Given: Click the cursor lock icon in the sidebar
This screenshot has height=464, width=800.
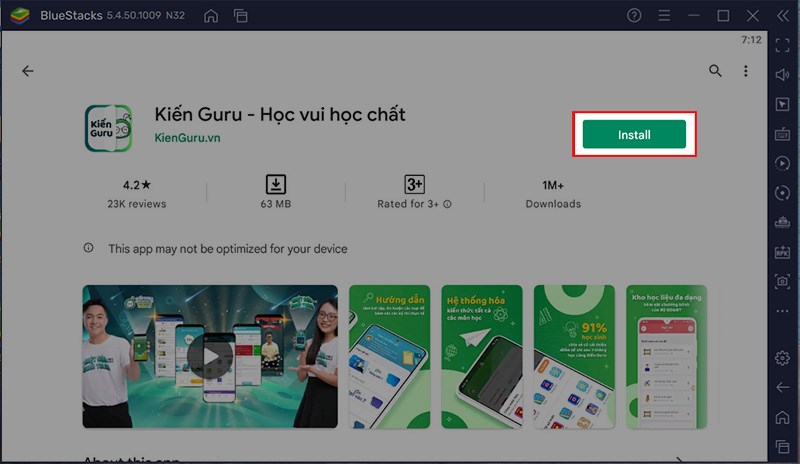Looking at the screenshot, I should [782, 104].
